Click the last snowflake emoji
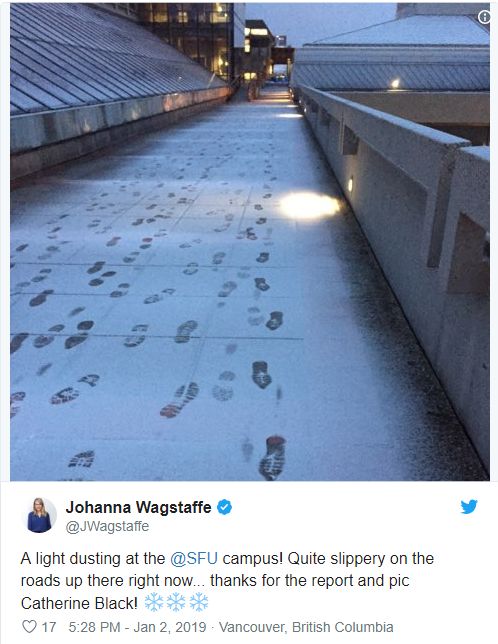498x644 pixels. [199, 603]
